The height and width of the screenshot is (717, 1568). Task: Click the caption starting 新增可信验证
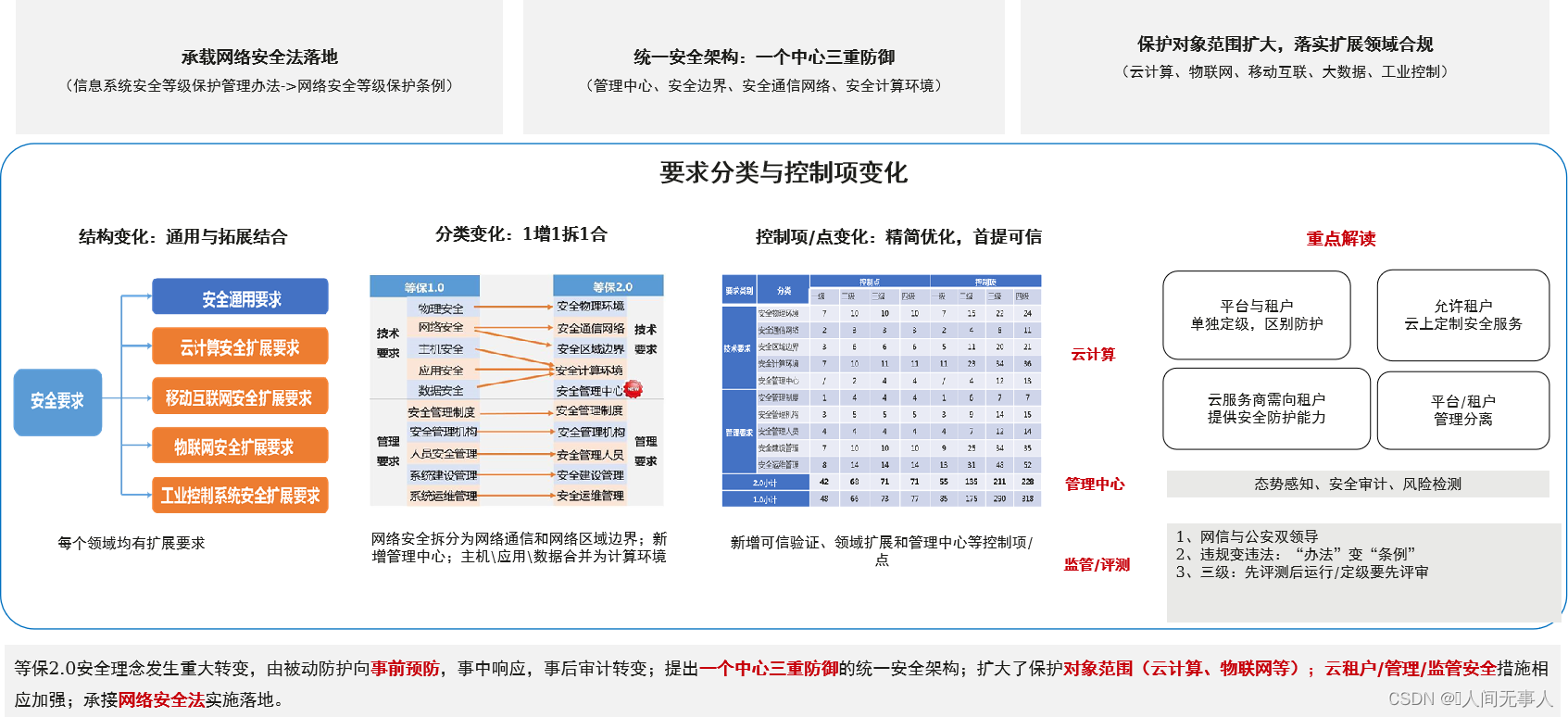[x=881, y=550]
